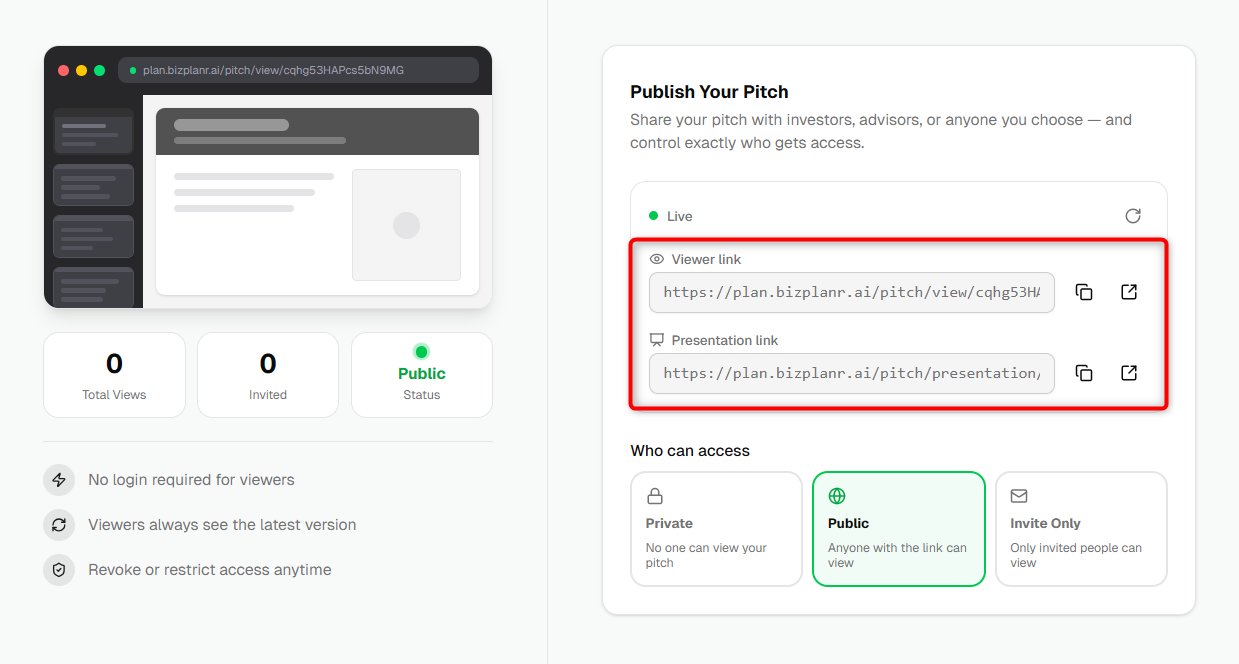The width and height of the screenshot is (1239, 664).
Task: Click the eye icon next to Viewer link
Action: [657, 259]
